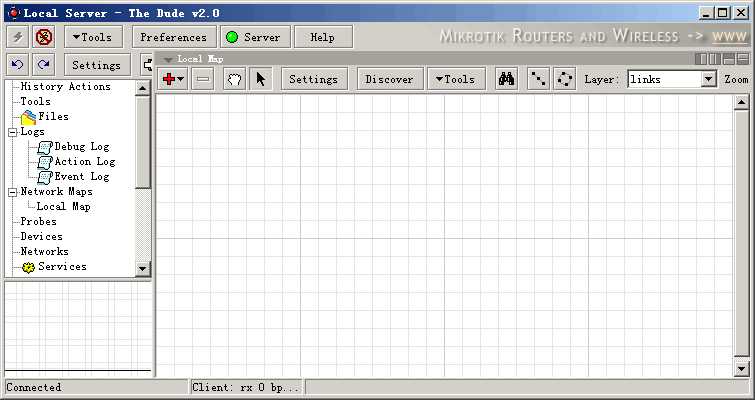Click the undo arrow icon
The height and width of the screenshot is (400, 755).
point(17,65)
